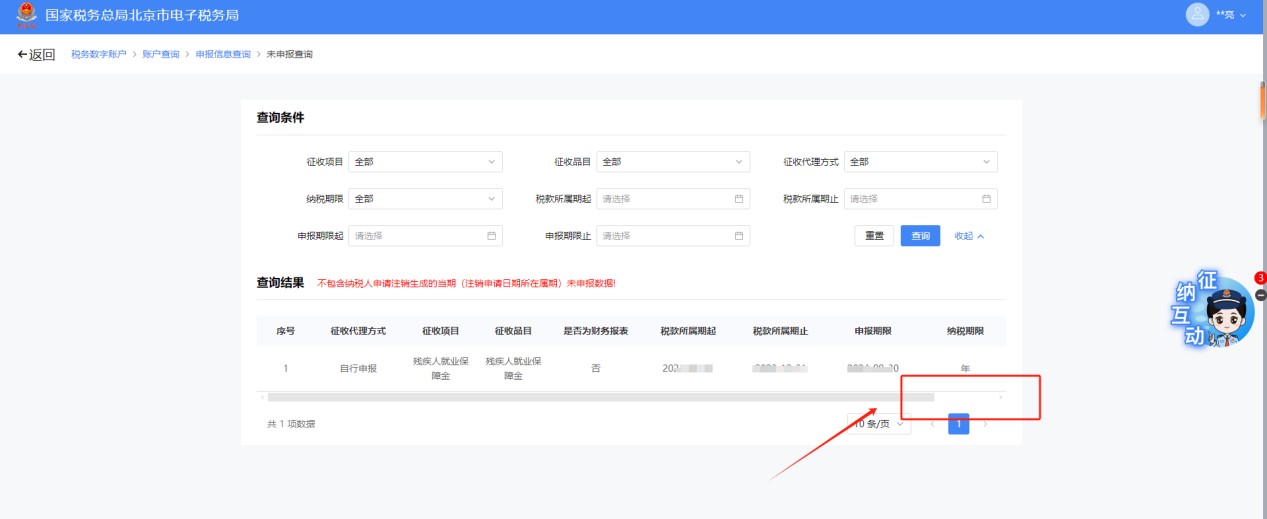
Task: Open the user avatar icon
Action: pyautogui.click(x=1197, y=15)
